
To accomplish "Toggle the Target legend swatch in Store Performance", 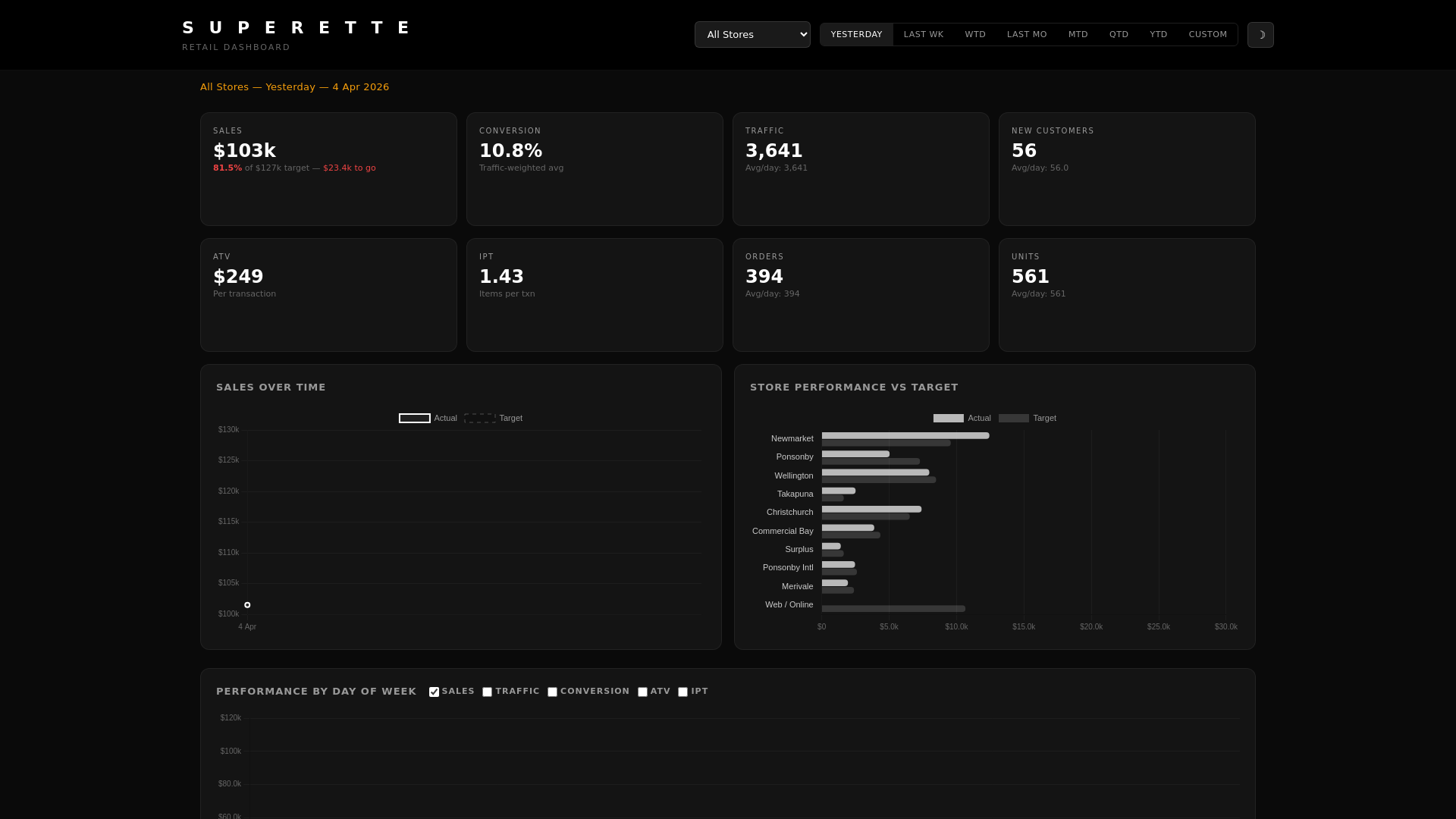I will click(1014, 419).
